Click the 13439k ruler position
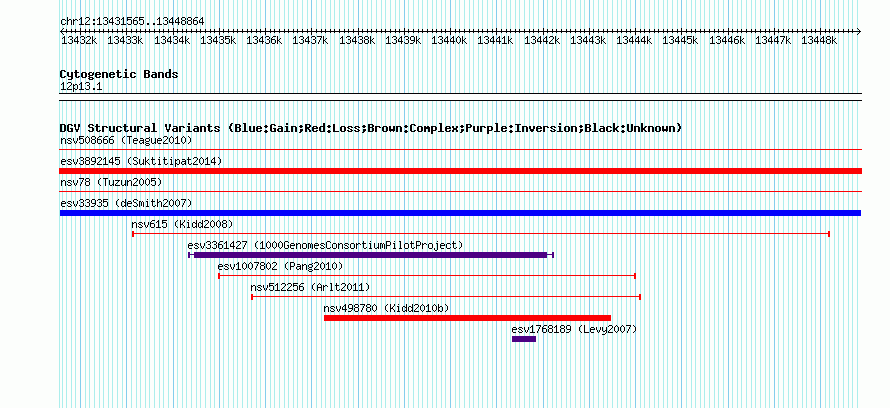890x408 pixels. click(x=402, y=40)
